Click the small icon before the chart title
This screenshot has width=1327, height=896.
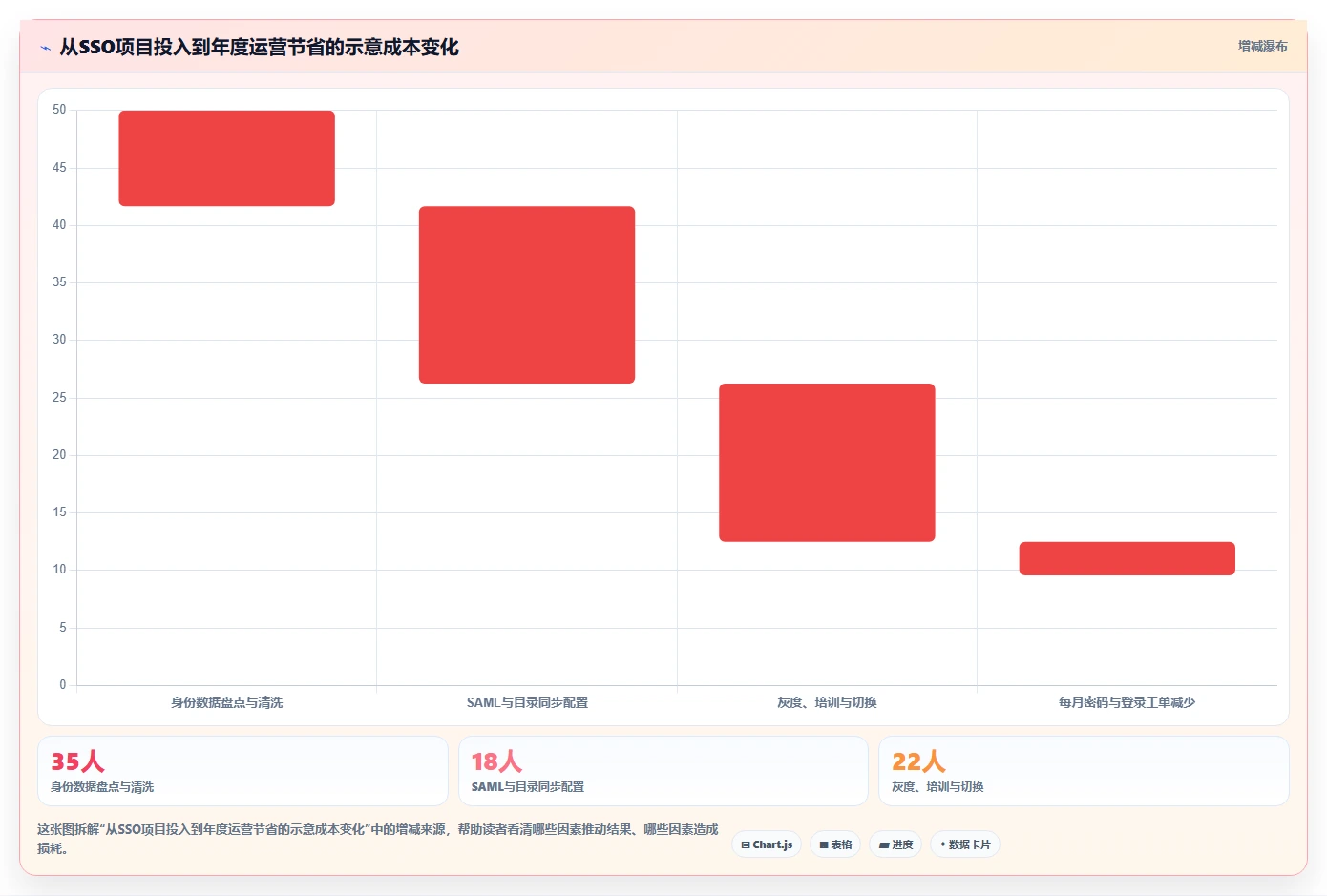point(45,48)
